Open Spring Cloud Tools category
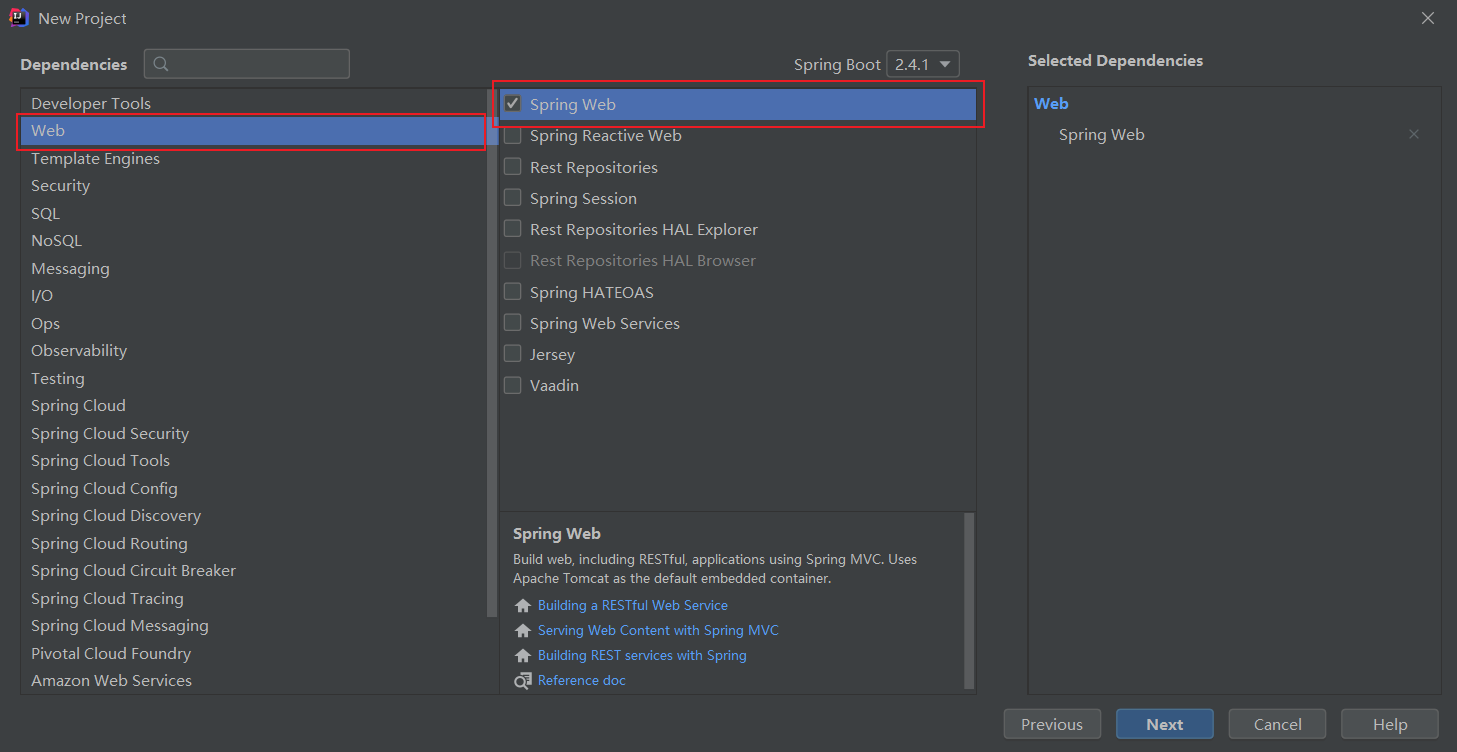 [253, 461]
